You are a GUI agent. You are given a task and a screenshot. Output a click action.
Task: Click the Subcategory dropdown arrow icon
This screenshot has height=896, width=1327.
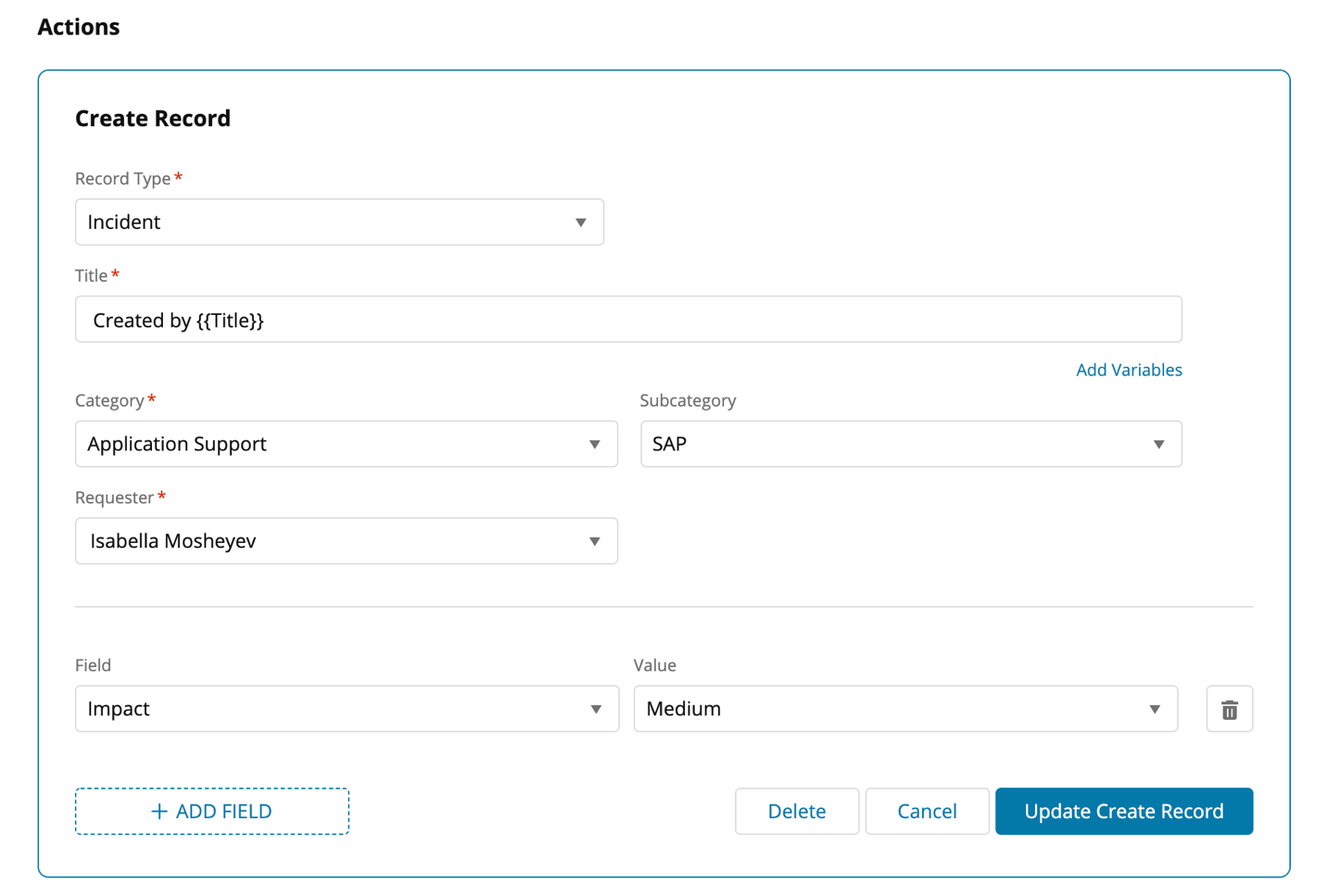click(1158, 446)
